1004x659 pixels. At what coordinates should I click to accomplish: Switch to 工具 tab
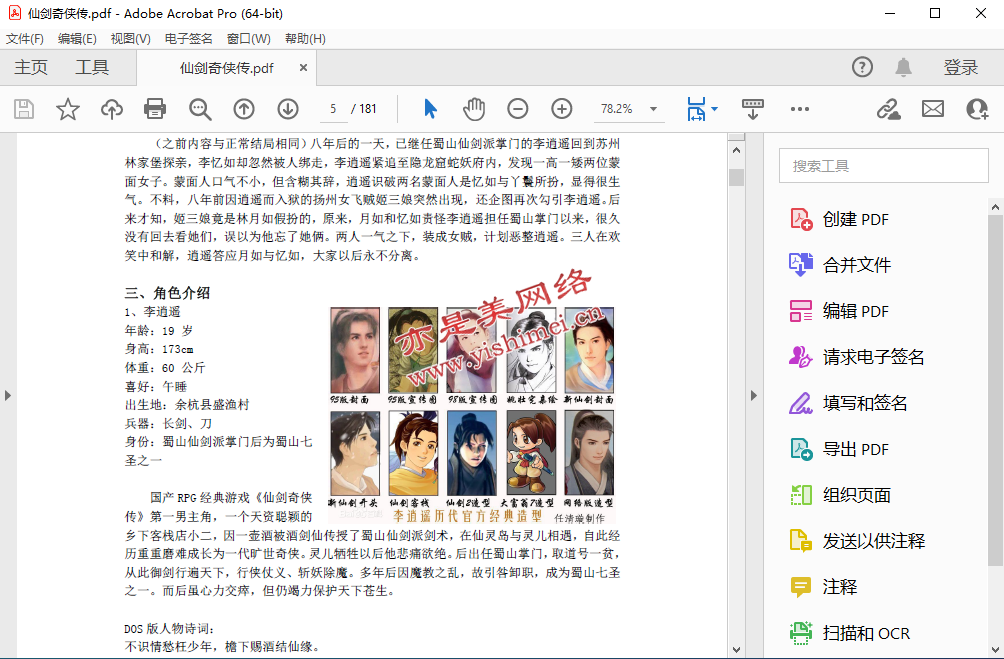[92, 67]
